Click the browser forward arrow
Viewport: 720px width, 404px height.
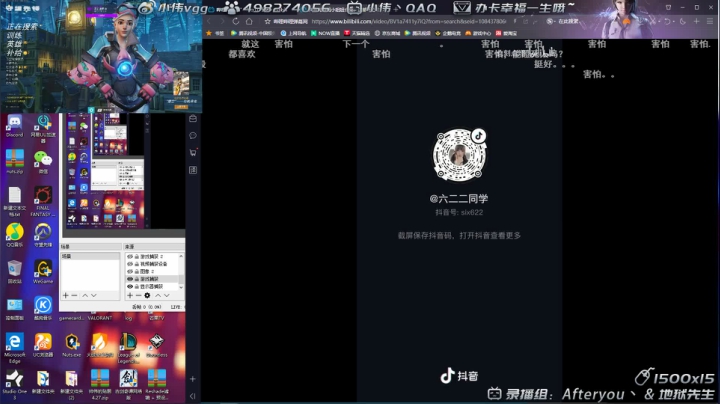click(222, 22)
